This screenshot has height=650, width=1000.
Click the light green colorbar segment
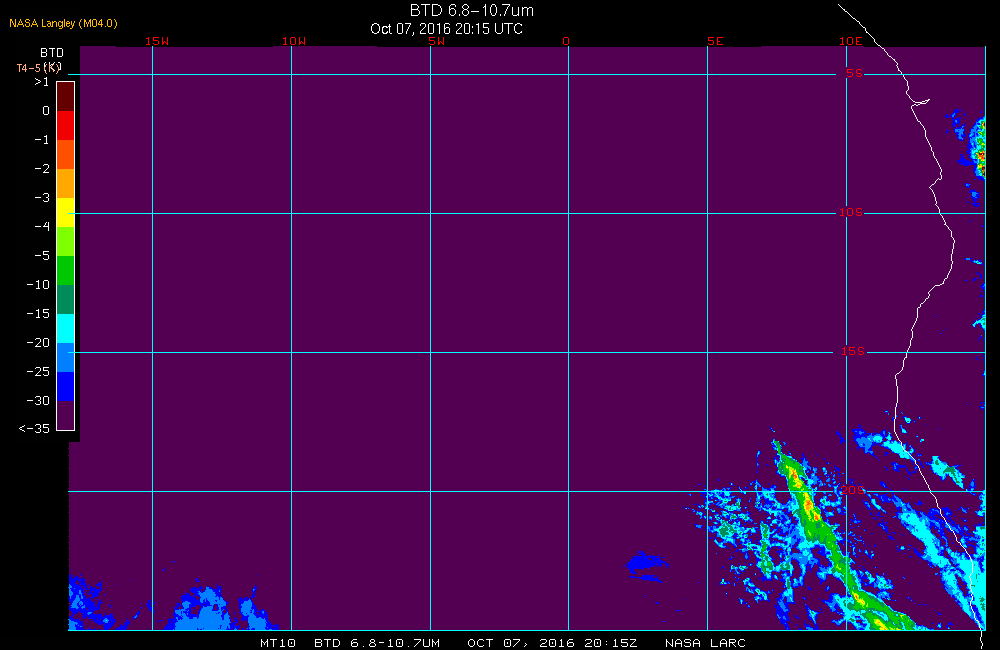[x=66, y=241]
